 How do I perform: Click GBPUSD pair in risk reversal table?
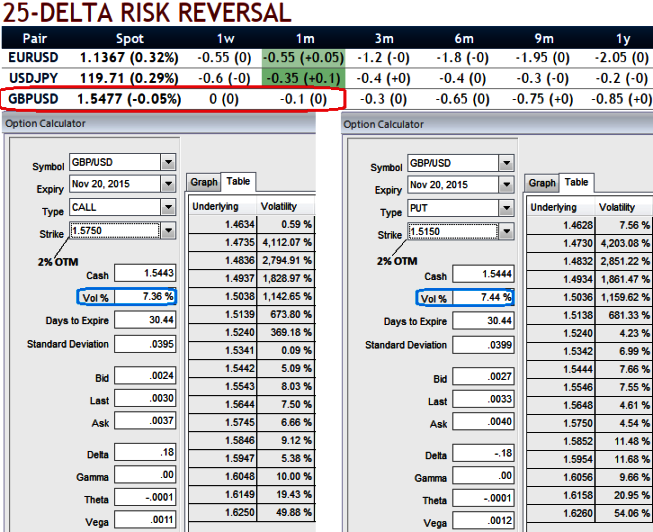click(x=33, y=99)
